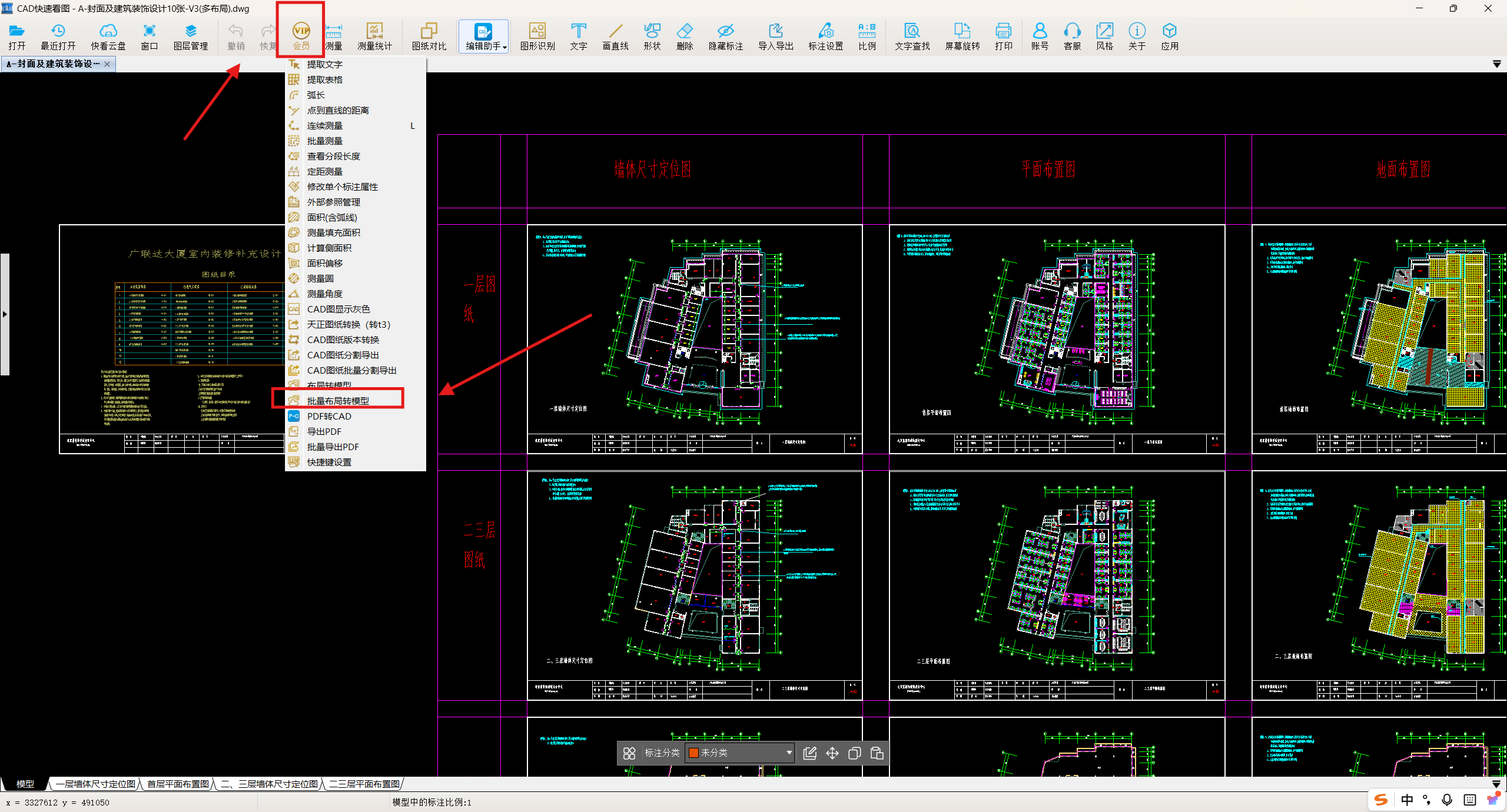Click the Sogou input method icon
This screenshot has height=812, width=1507.
click(1381, 799)
